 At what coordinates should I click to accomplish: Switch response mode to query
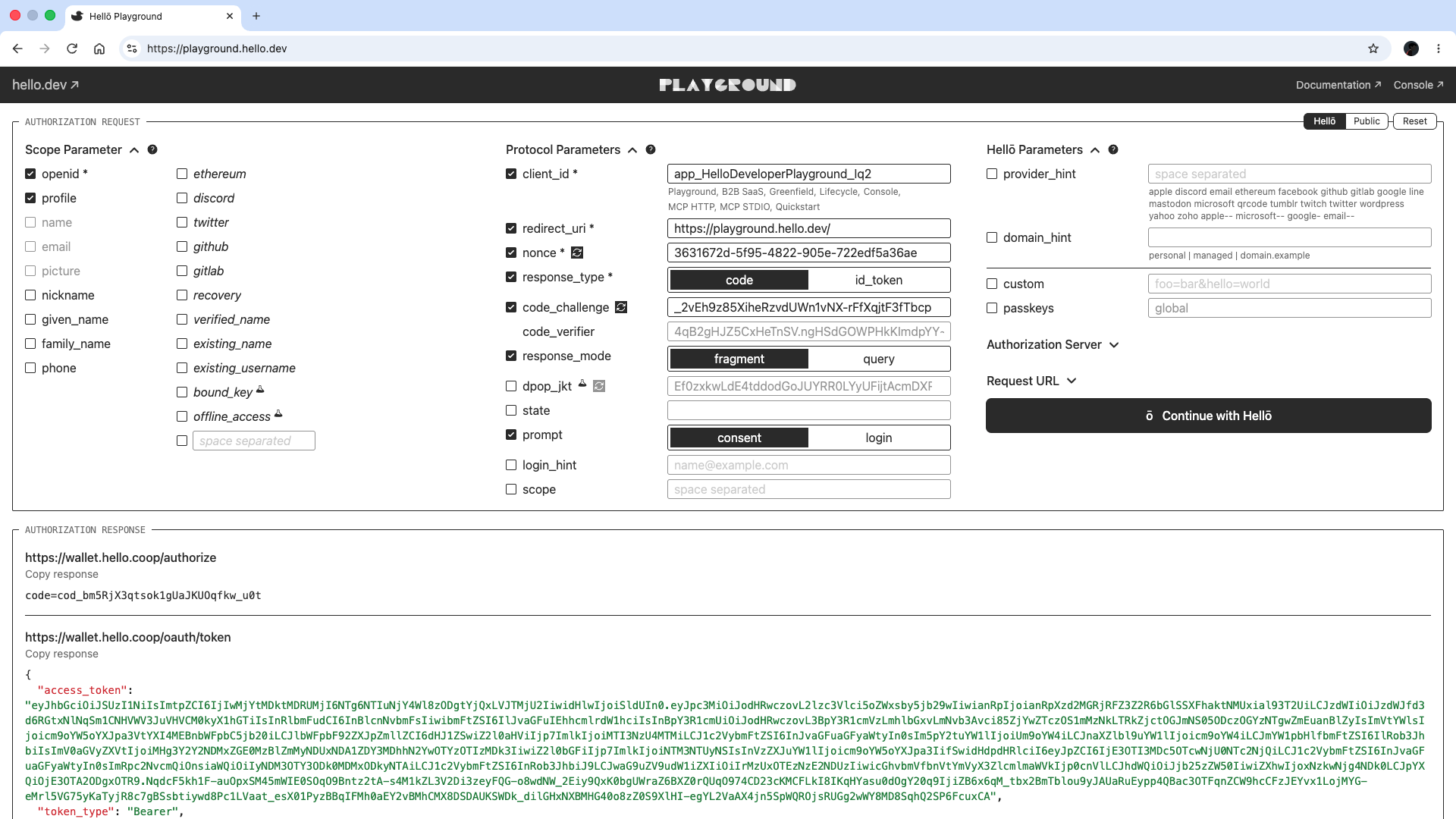(x=879, y=359)
